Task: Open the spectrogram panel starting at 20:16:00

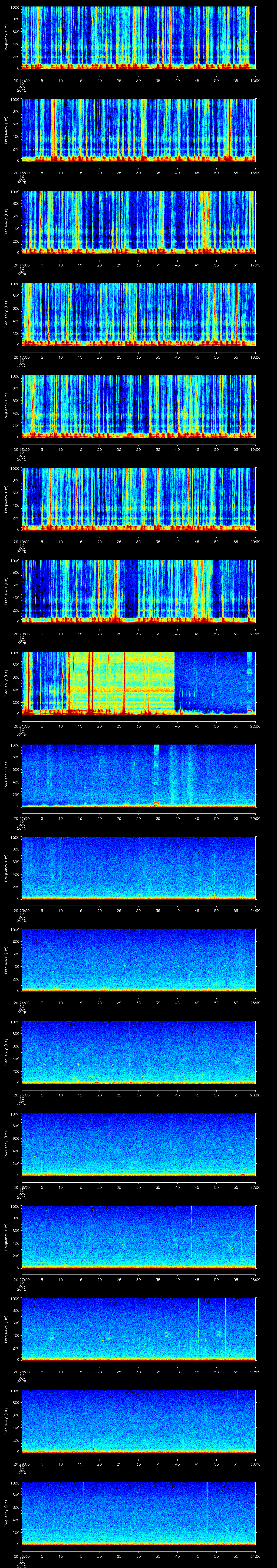Action: click(x=139, y=222)
